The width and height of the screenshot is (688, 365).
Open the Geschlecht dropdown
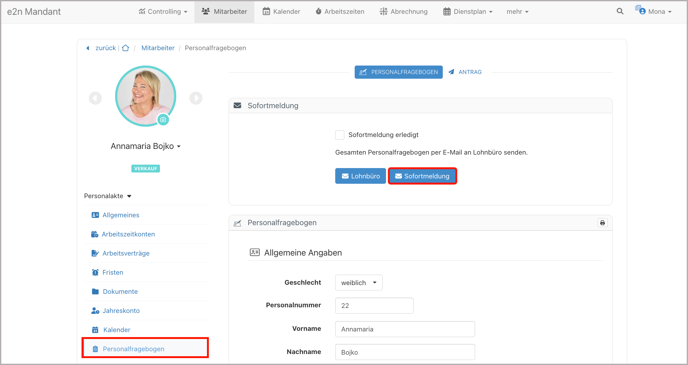[358, 283]
